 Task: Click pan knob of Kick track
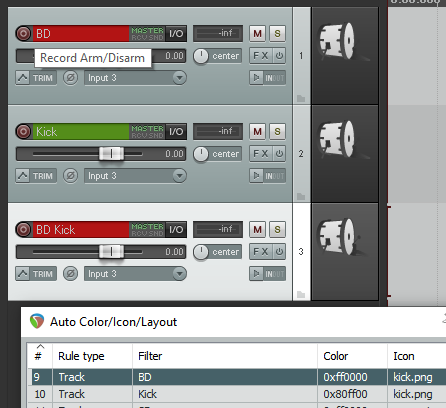(201, 154)
